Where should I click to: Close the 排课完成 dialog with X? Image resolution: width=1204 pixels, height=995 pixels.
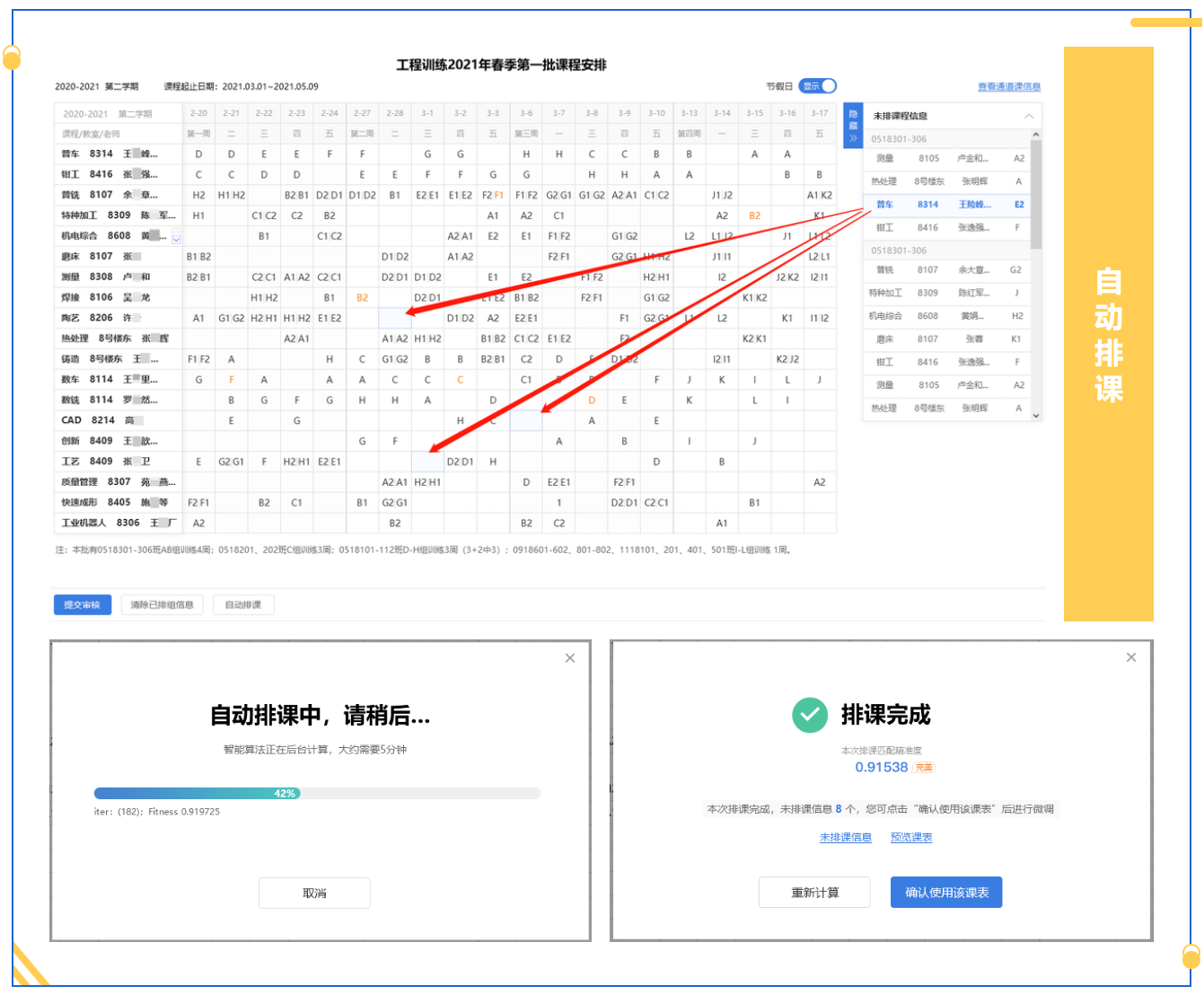coord(1131,657)
